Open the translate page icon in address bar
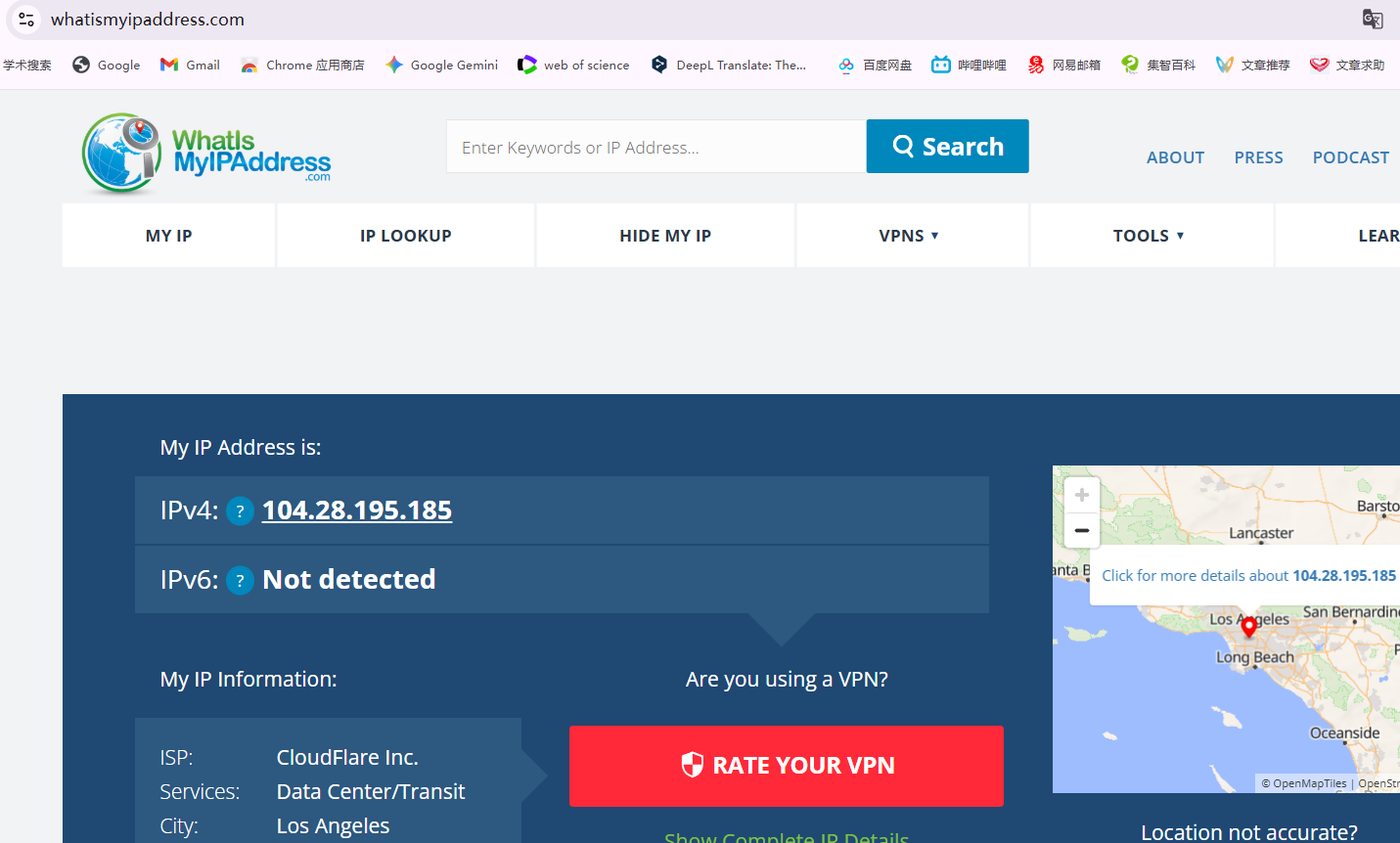Viewport: 1400px width, 843px height. click(x=1373, y=20)
